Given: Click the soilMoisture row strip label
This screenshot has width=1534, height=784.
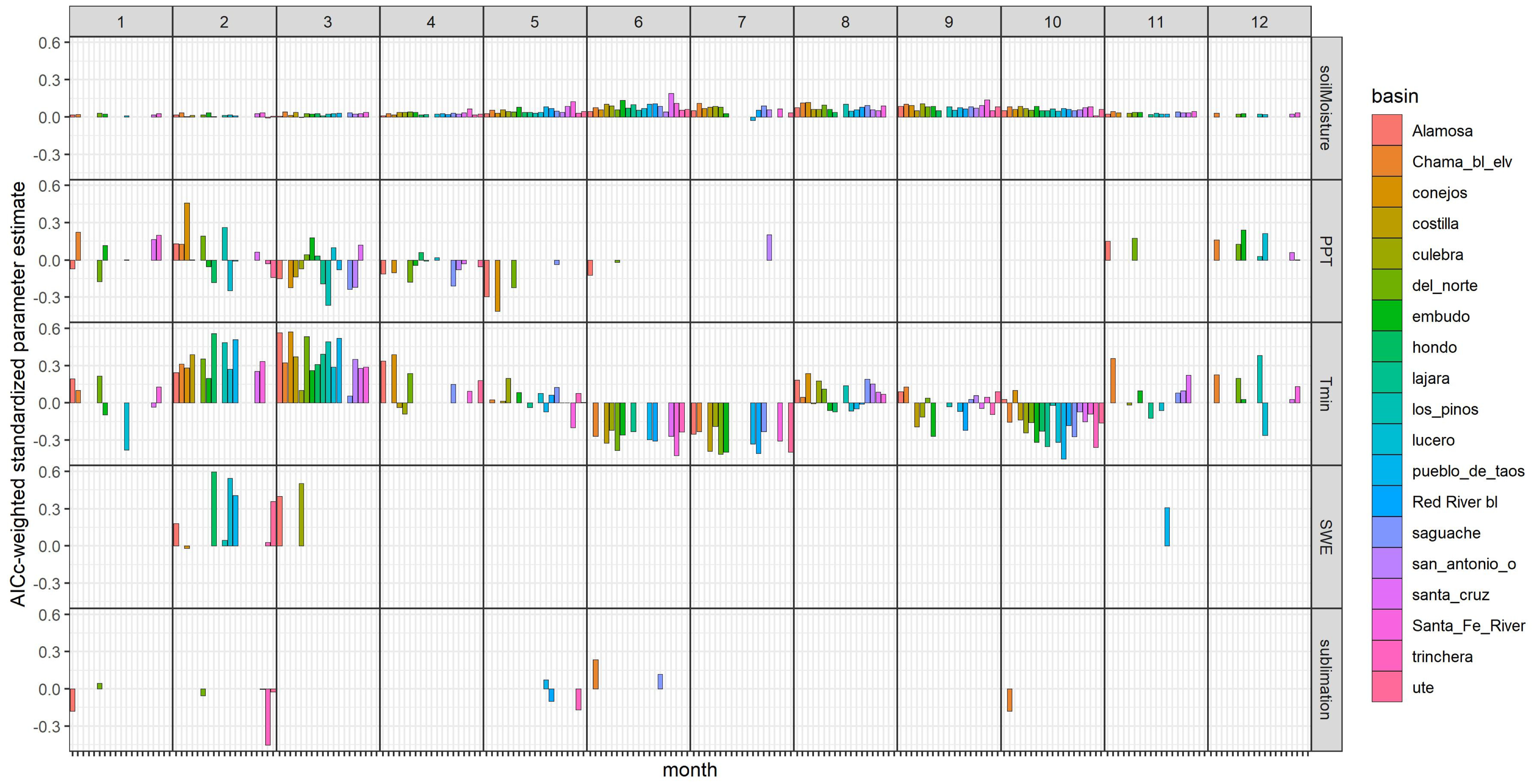Looking at the screenshot, I should 1326,108.
